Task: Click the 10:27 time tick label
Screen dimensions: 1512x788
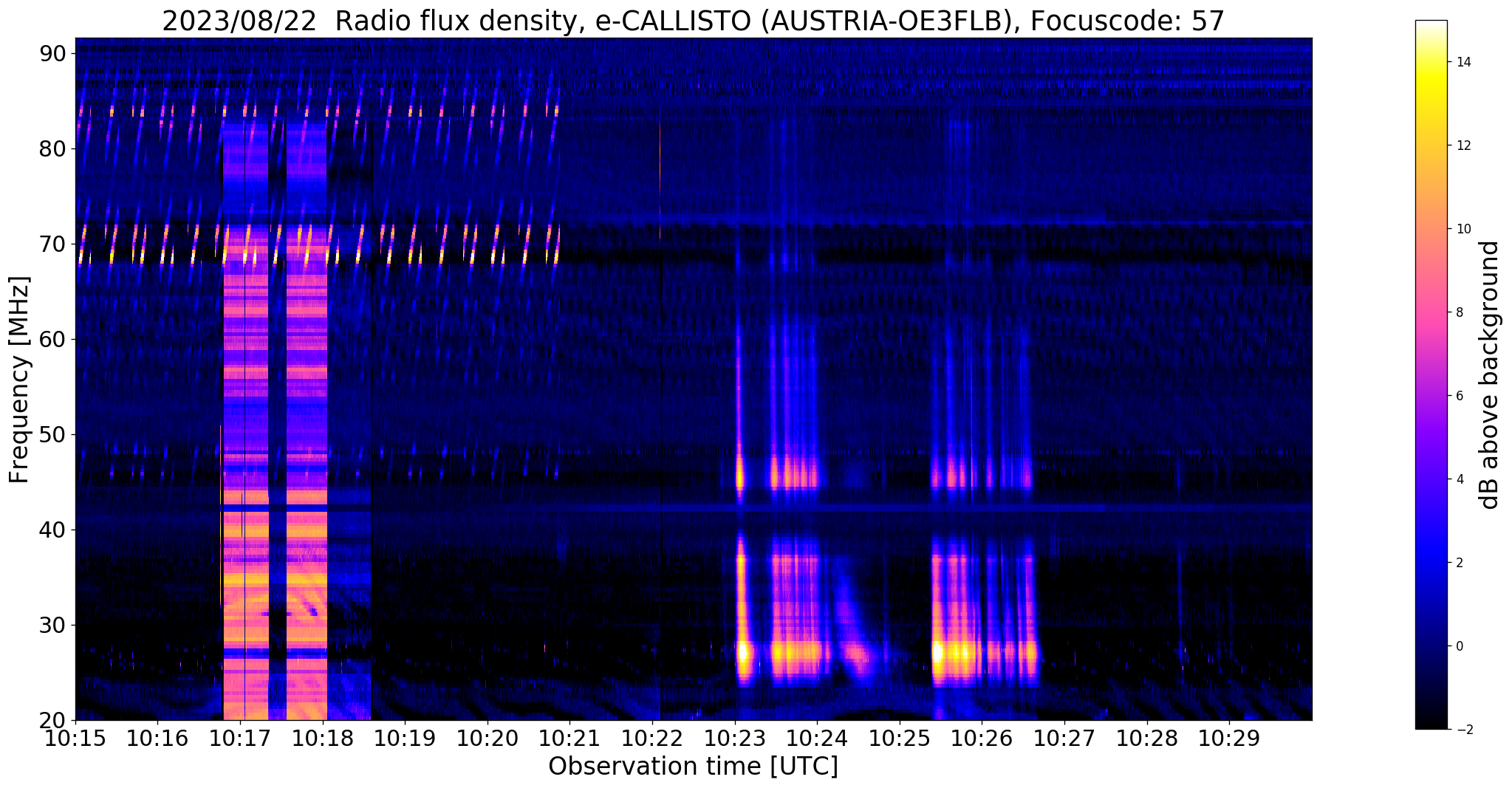Action: click(1064, 739)
